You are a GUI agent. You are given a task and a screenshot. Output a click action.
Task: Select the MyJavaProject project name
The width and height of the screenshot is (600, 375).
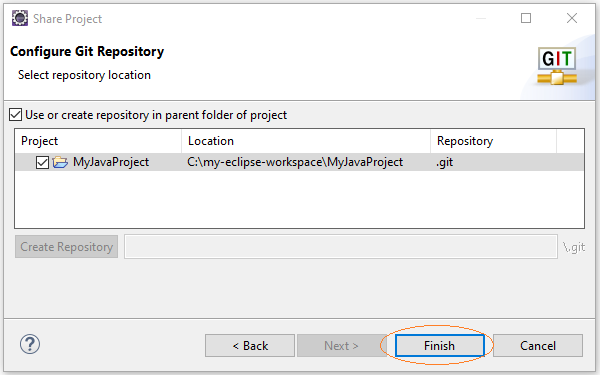111,162
